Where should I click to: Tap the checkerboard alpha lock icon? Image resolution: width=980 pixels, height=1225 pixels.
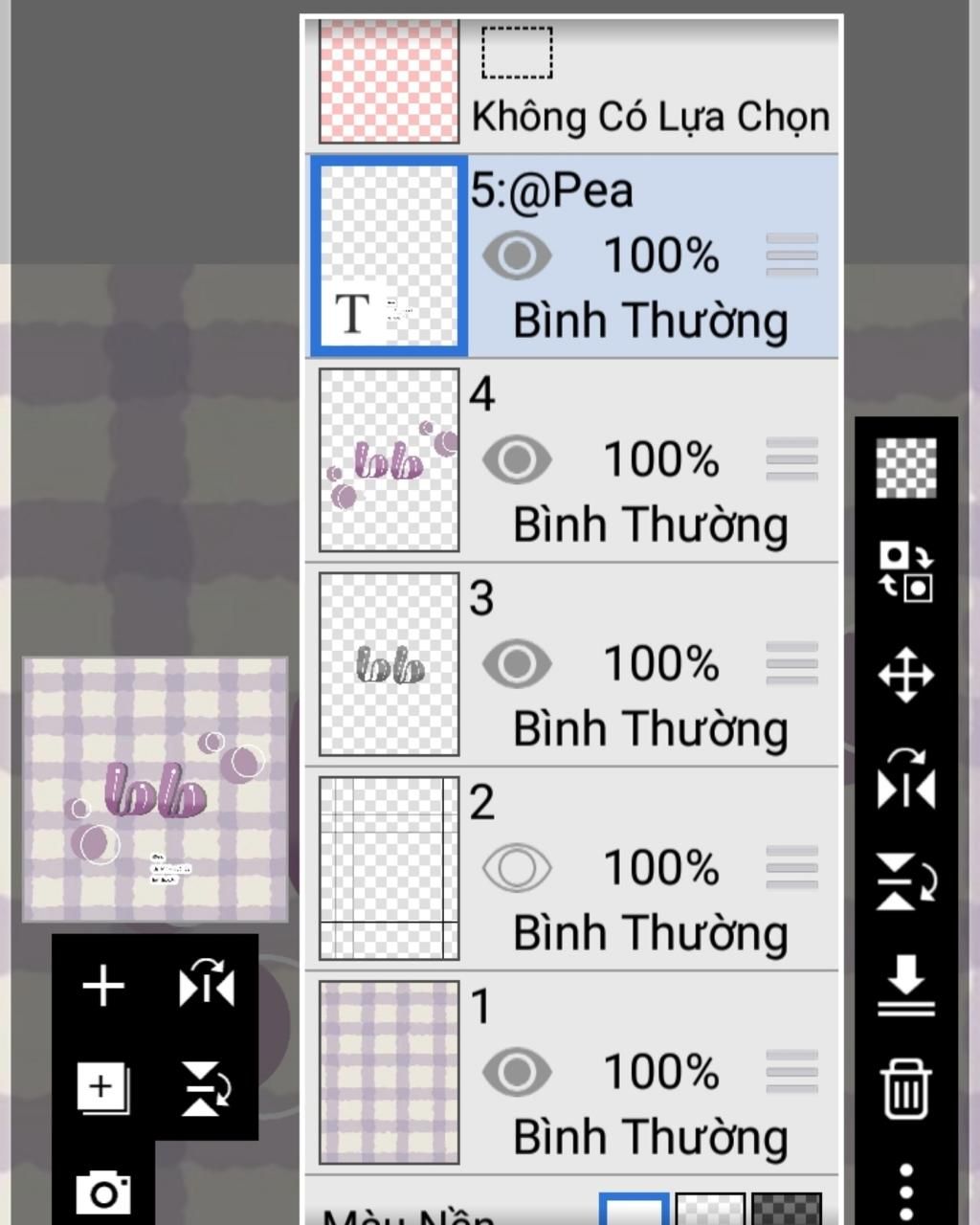905,468
